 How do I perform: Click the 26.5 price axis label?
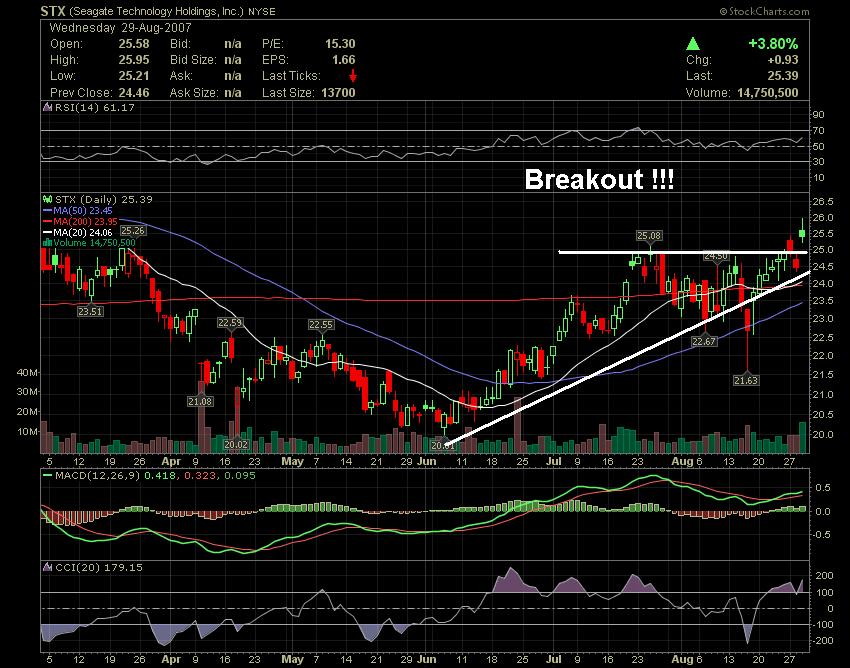[823, 202]
